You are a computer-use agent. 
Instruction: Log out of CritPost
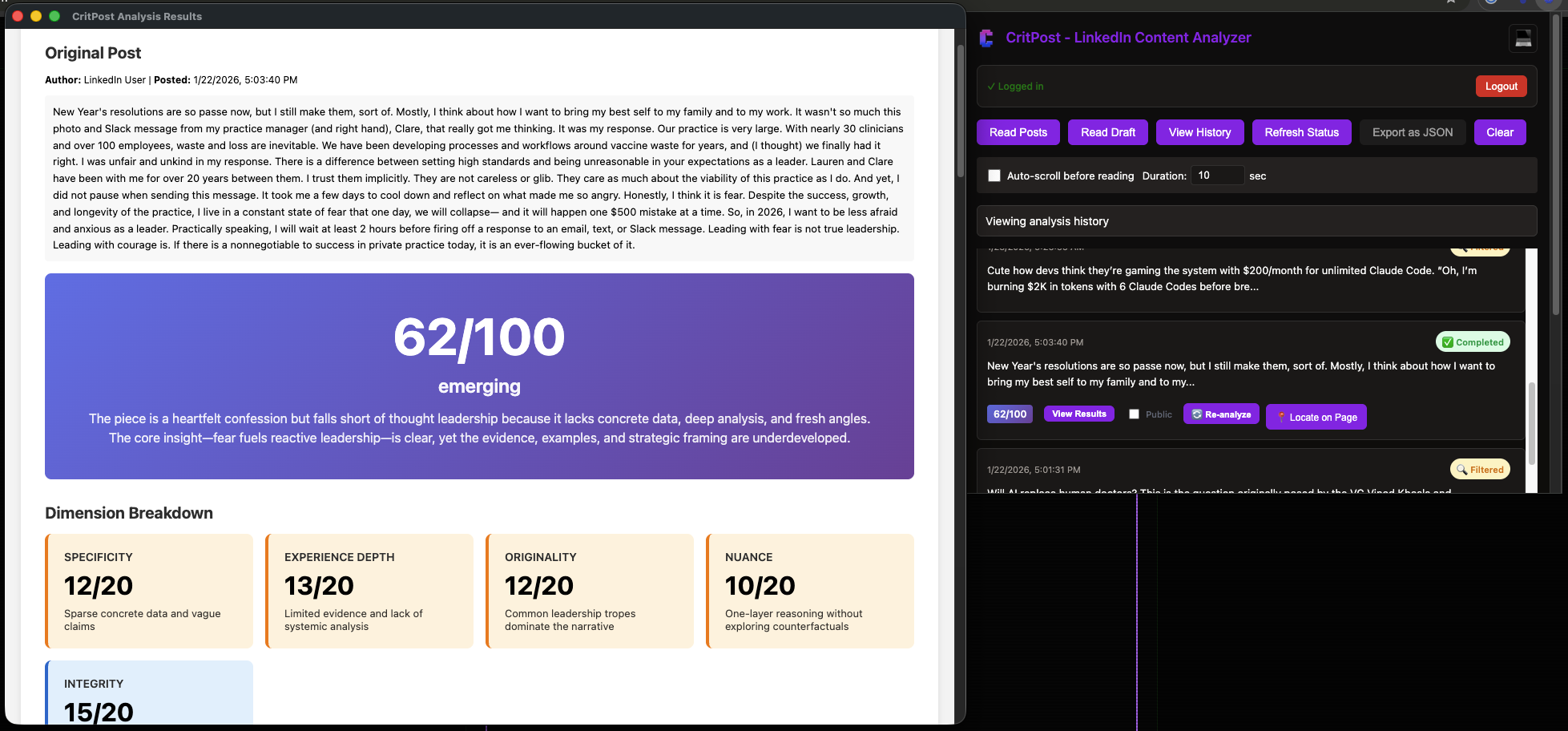click(x=1501, y=86)
